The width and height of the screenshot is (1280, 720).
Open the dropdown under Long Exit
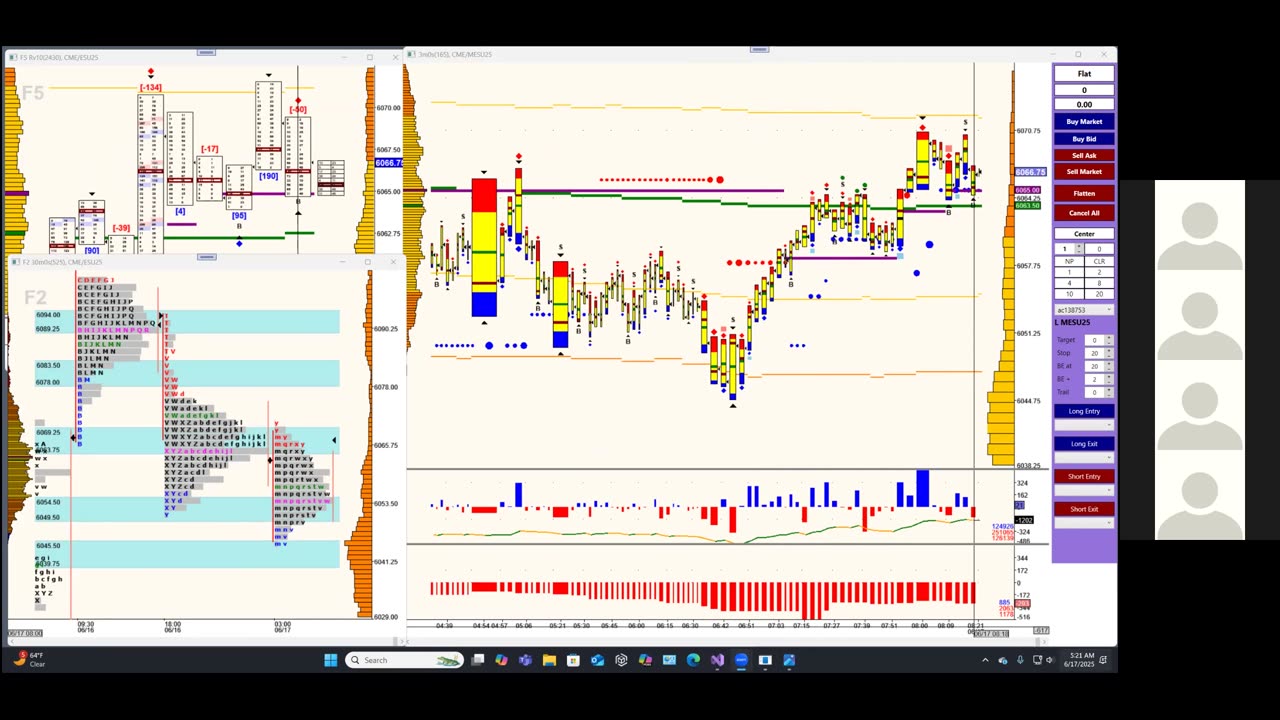[1084, 458]
